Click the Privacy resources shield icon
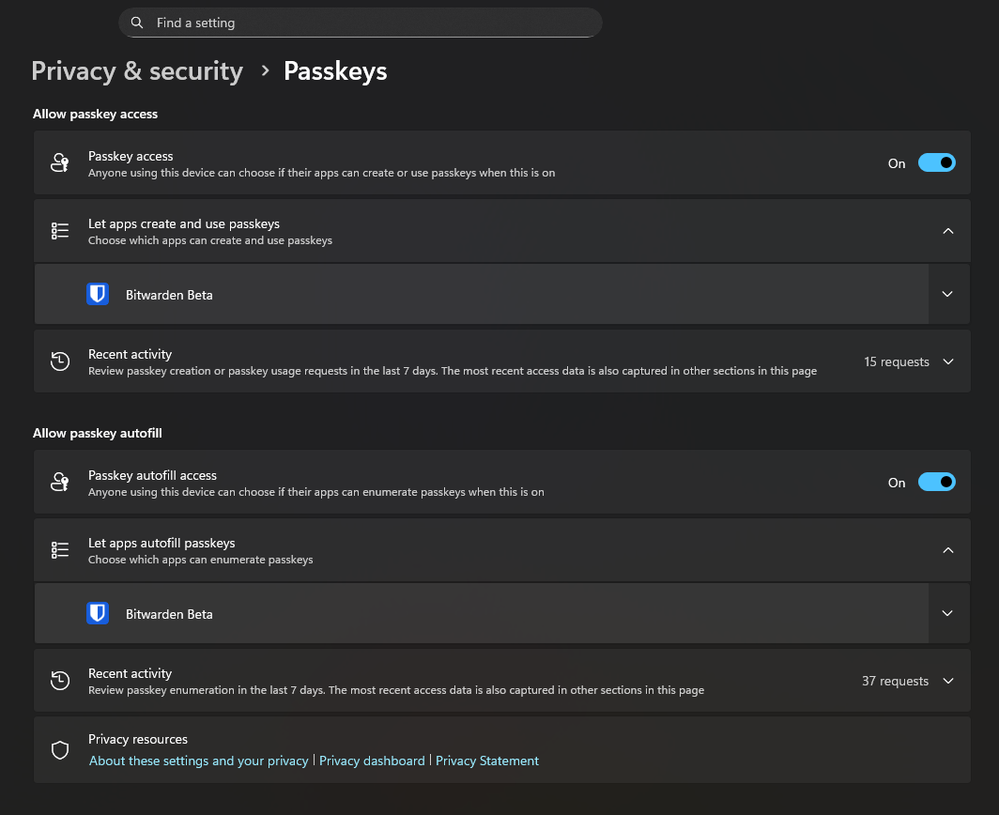The width and height of the screenshot is (999, 815). point(60,749)
